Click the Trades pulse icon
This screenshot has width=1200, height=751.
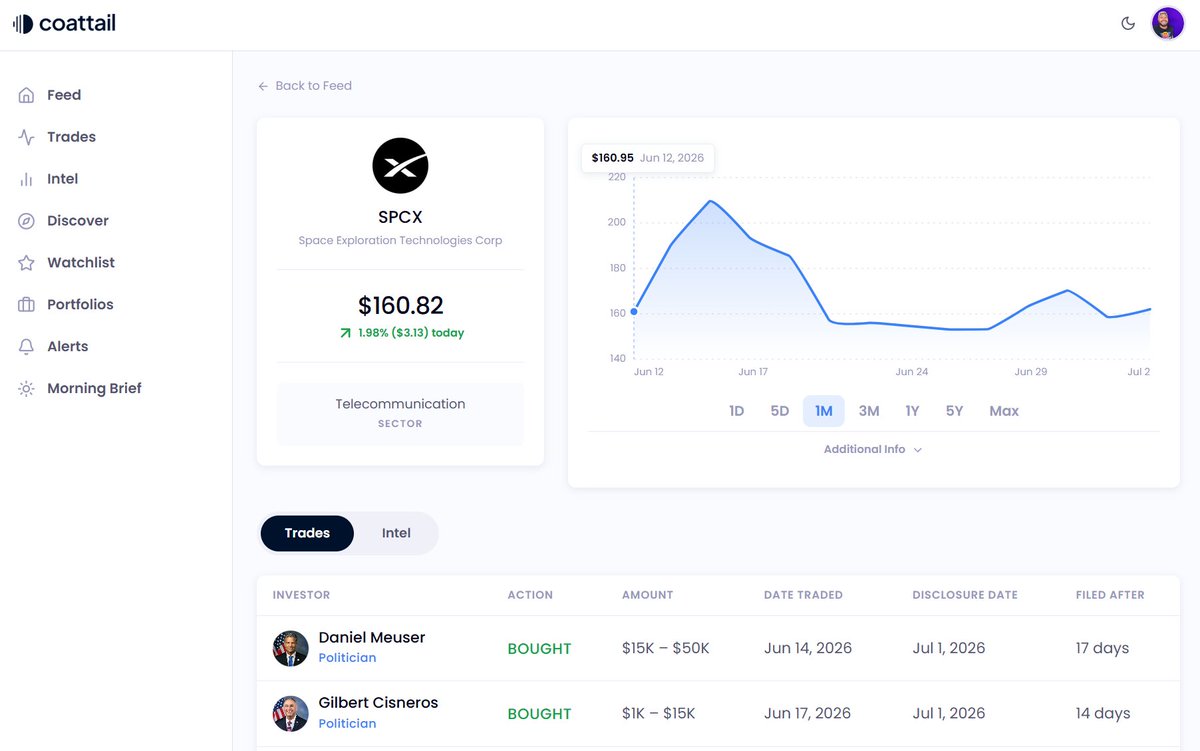26,137
